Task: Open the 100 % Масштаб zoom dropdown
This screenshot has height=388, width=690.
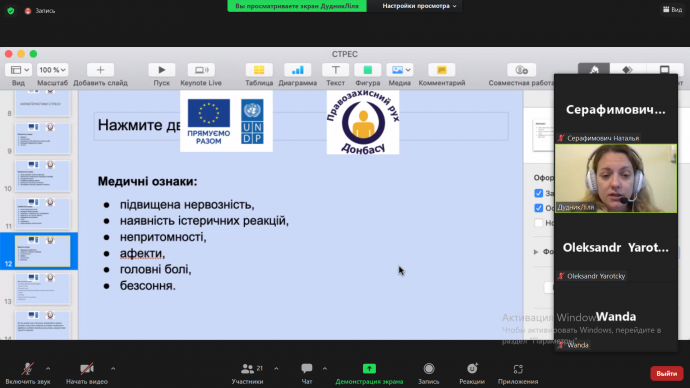Action: pos(52,70)
